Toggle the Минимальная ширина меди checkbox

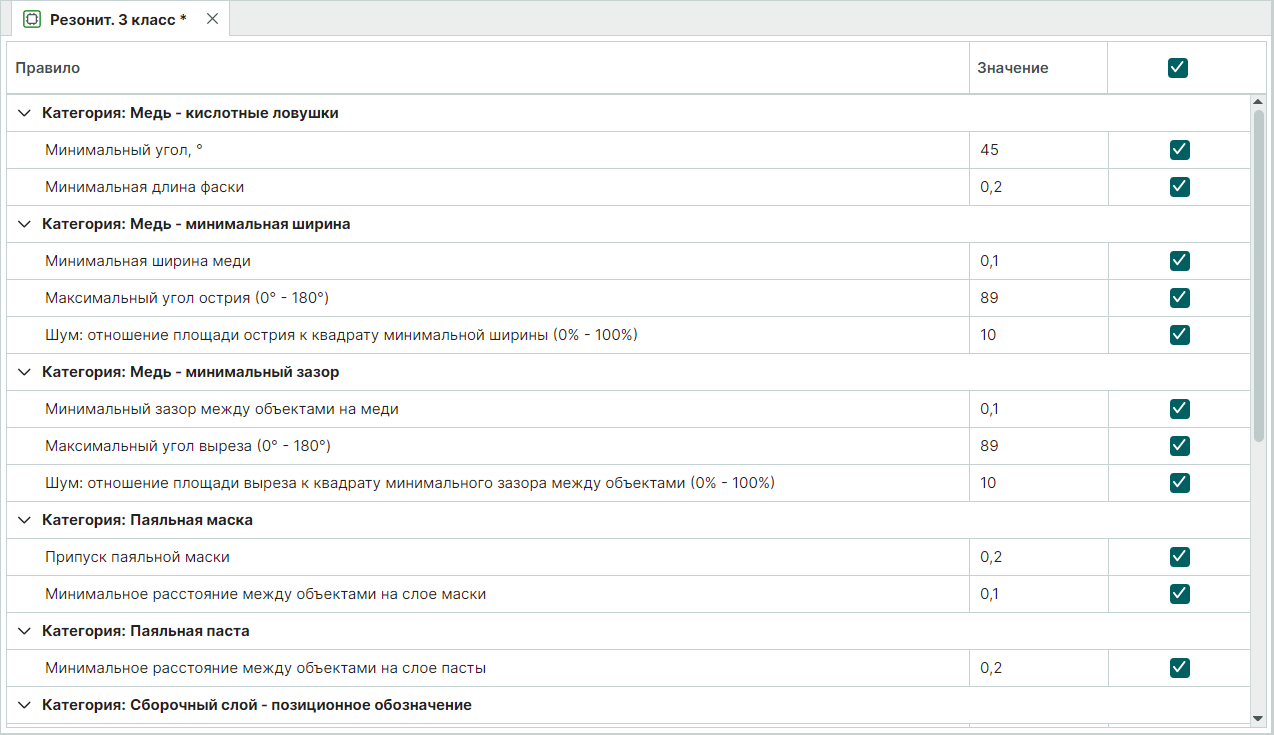1179,261
